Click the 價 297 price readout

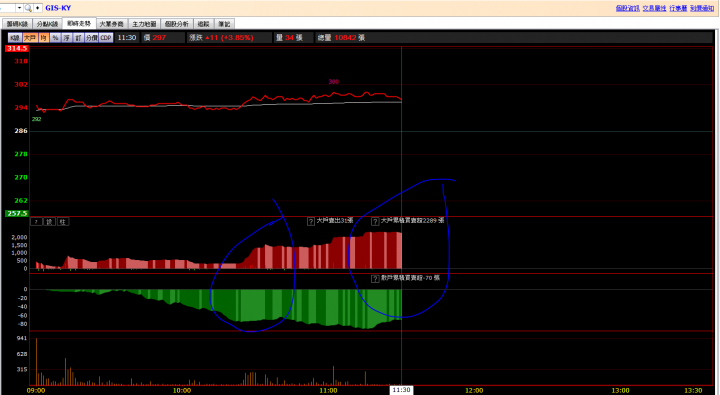(155, 38)
